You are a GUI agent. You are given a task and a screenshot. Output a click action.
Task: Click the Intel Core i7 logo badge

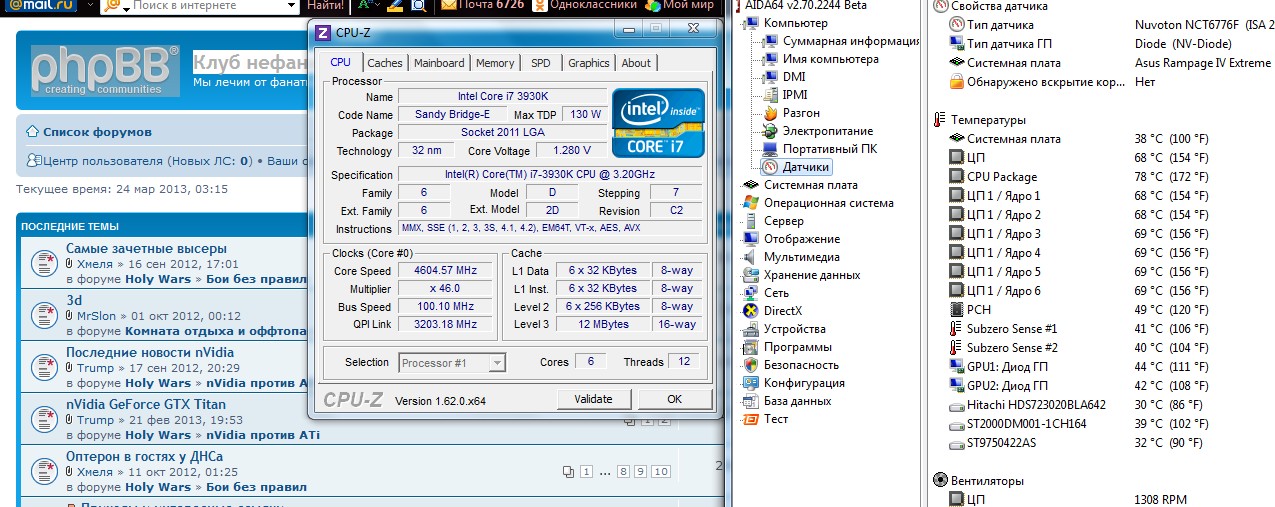658,122
